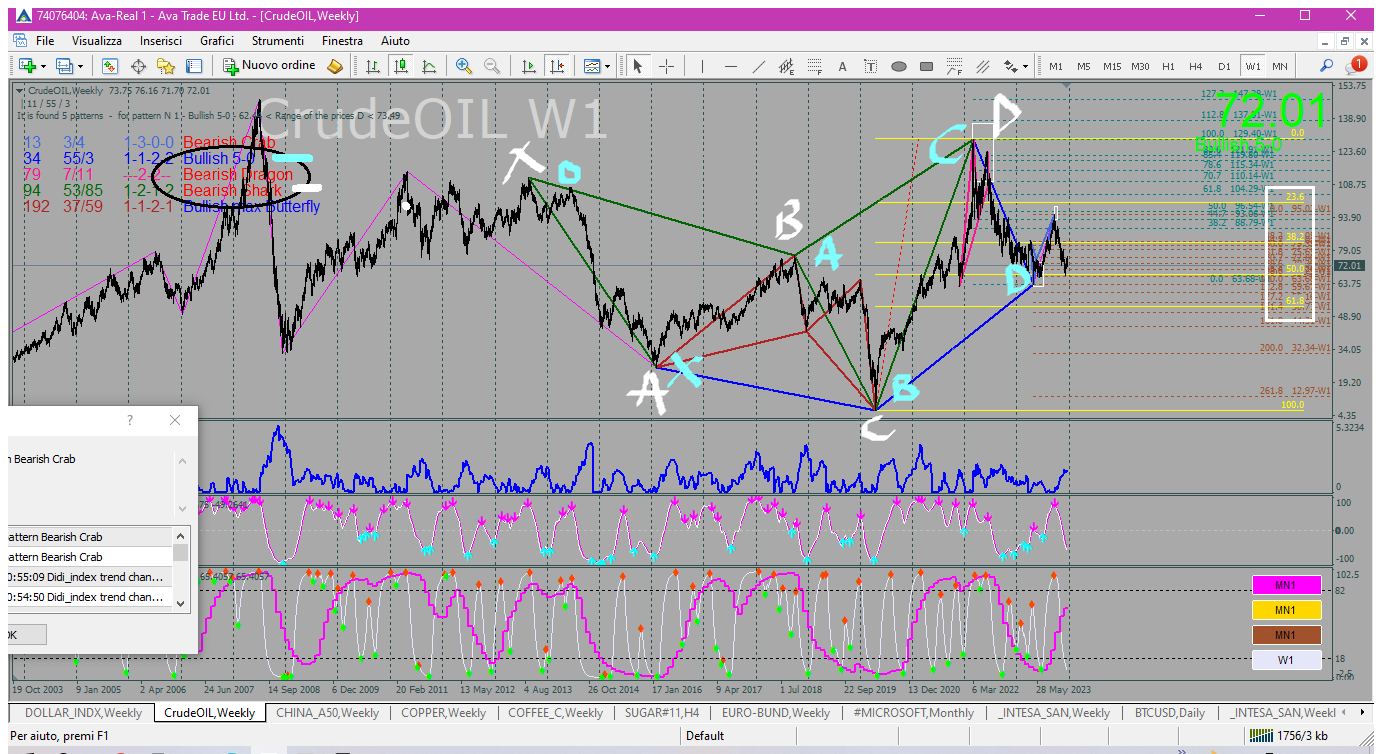The height and width of the screenshot is (754, 1382).
Task: Switch chart to line chart mode
Action: [x=429, y=66]
